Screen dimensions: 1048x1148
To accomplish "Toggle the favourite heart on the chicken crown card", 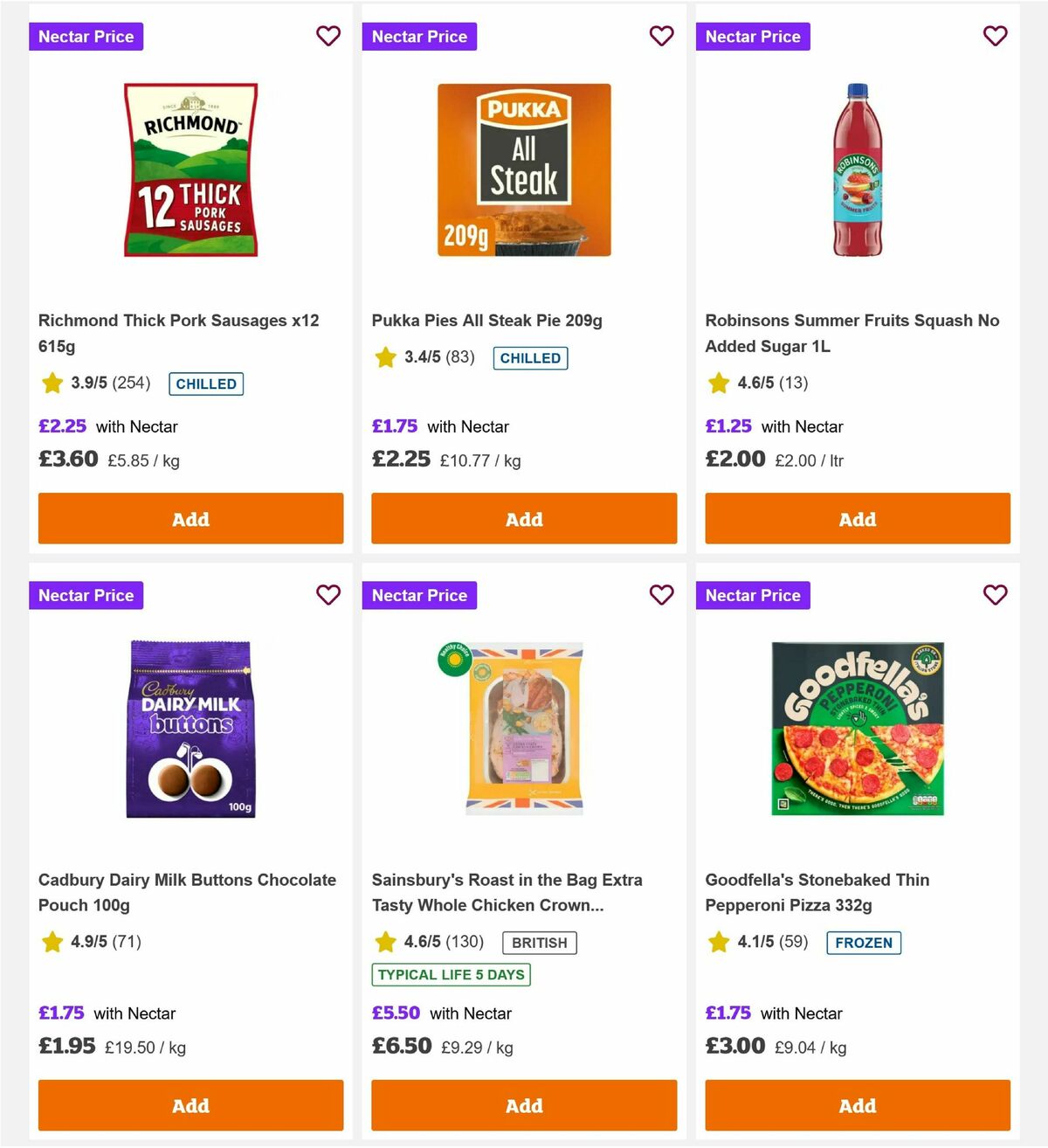I will coord(662,595).
